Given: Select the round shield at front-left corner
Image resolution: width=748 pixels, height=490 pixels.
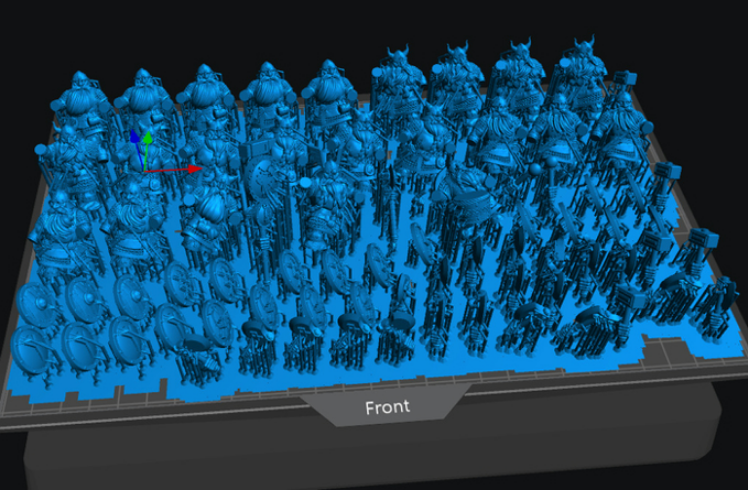Looking at the screenshot, I should (36, 345).
